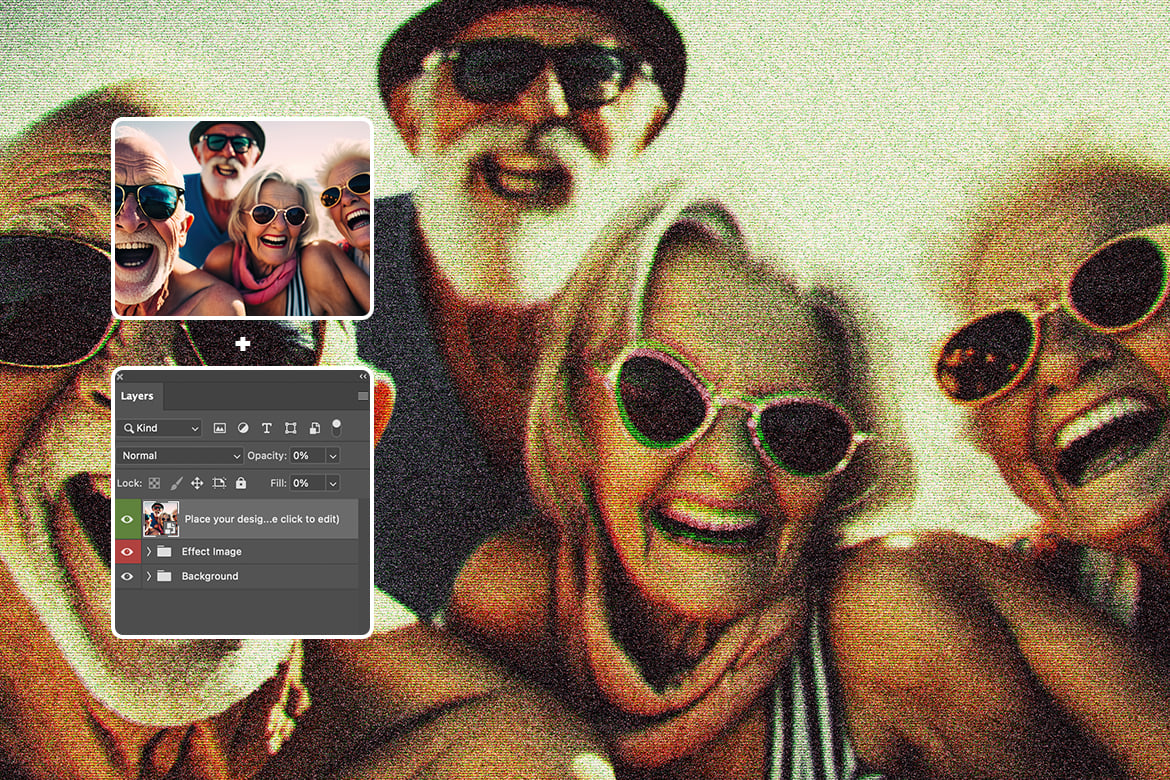Viewport: 1170px width, 780px height.
Task: Filter layers by pixel layers icon
Action: point(219,428)
